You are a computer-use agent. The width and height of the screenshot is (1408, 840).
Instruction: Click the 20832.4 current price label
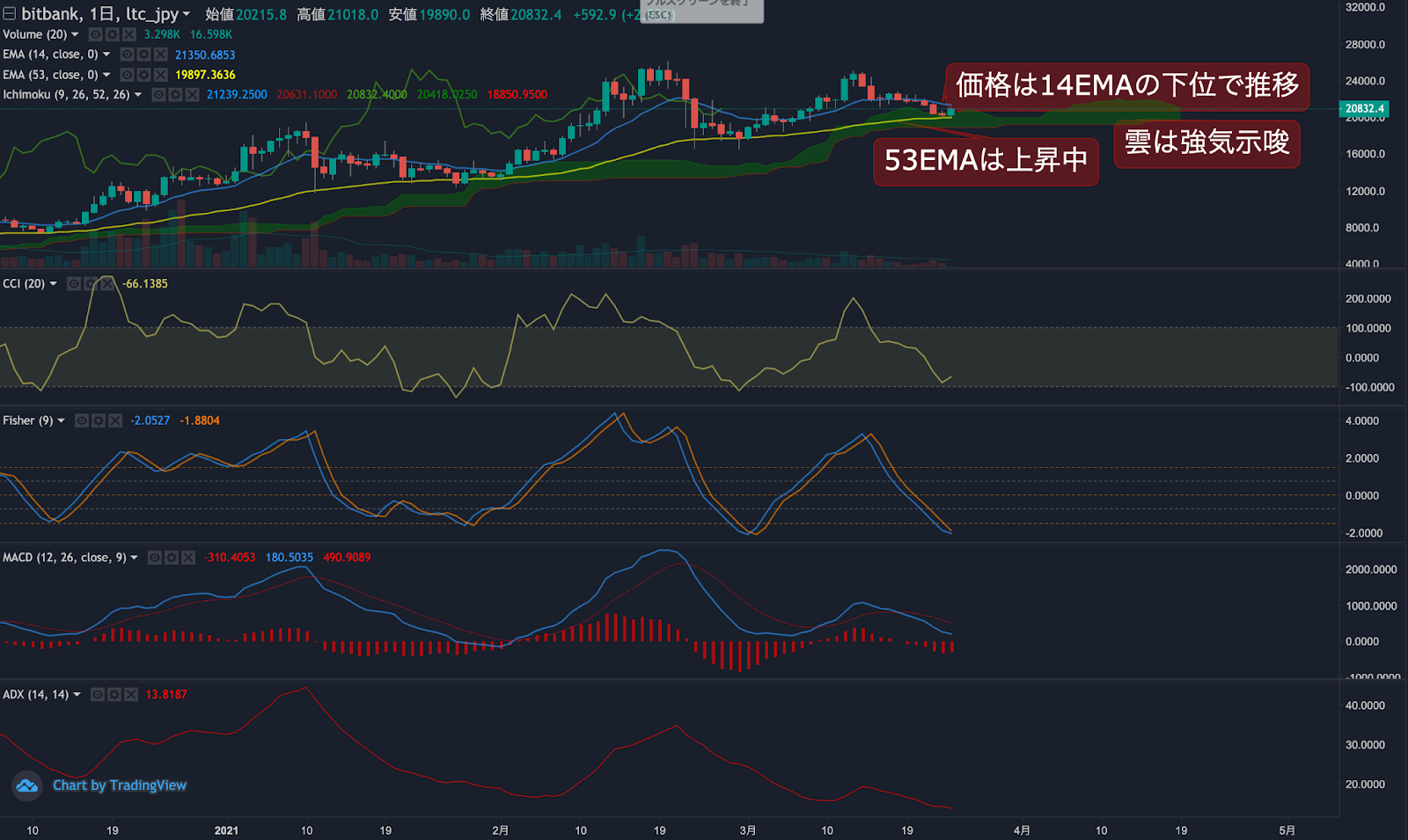(x=1364, y=109)
